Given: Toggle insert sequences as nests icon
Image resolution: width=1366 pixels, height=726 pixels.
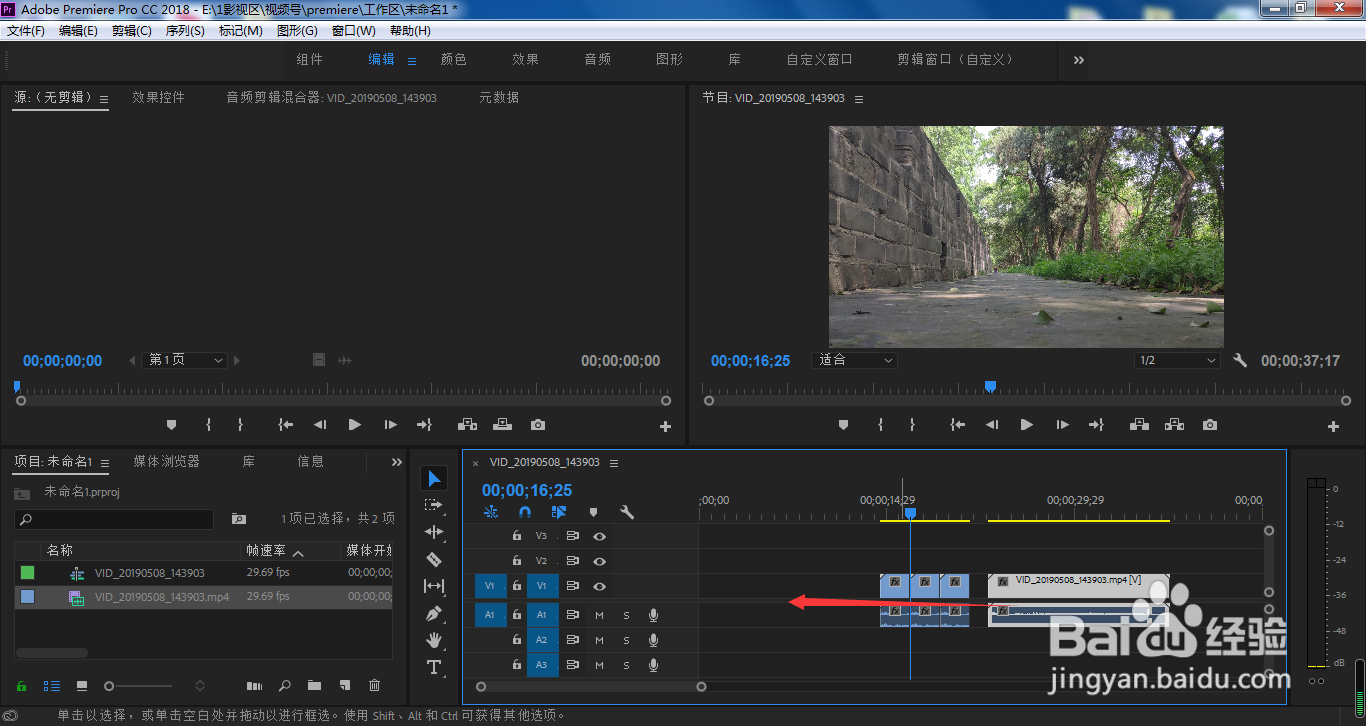Looking at the screenshot, I should tap(491, 512).
